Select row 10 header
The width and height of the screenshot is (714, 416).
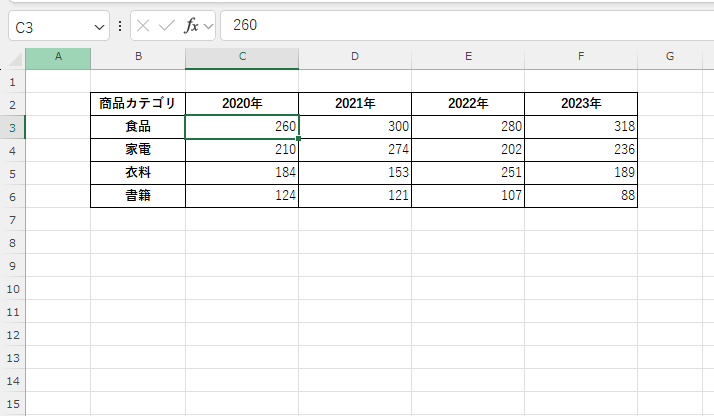point(12,288)
